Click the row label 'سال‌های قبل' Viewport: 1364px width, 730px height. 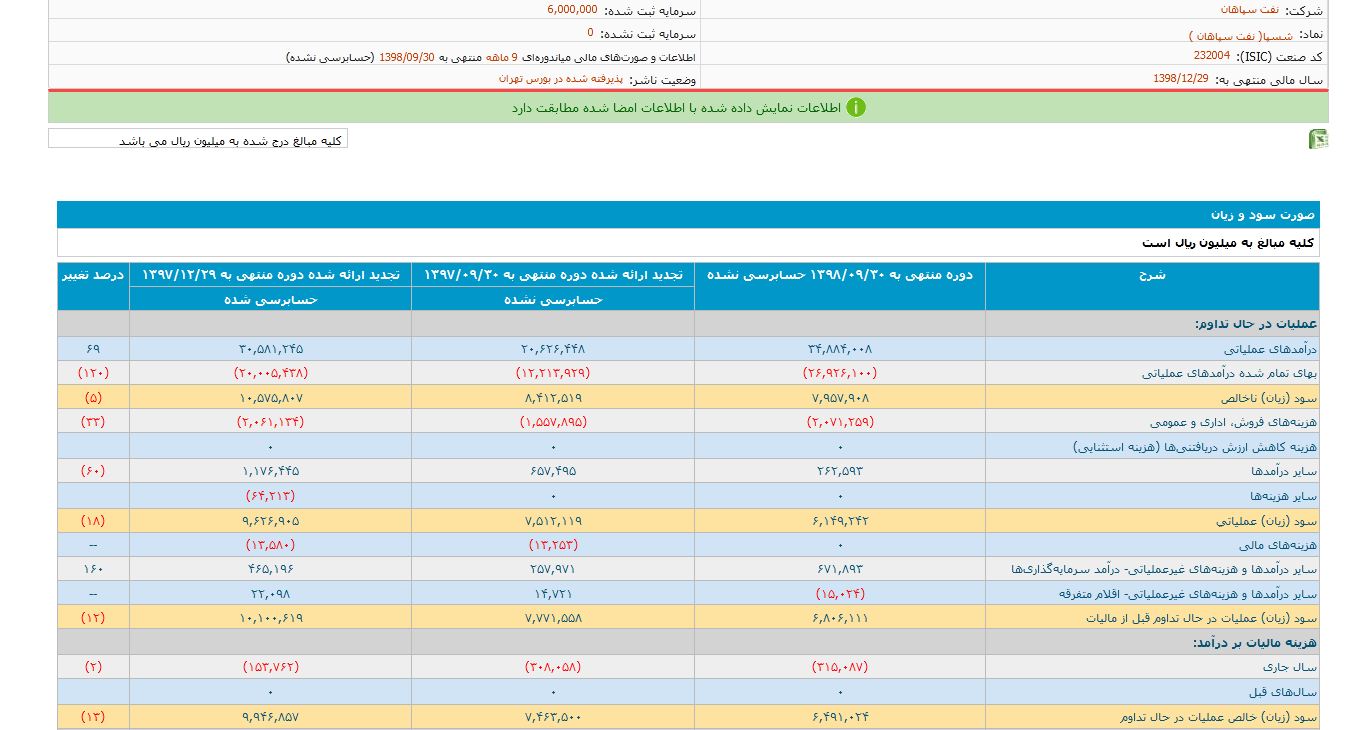point(1285,692)
